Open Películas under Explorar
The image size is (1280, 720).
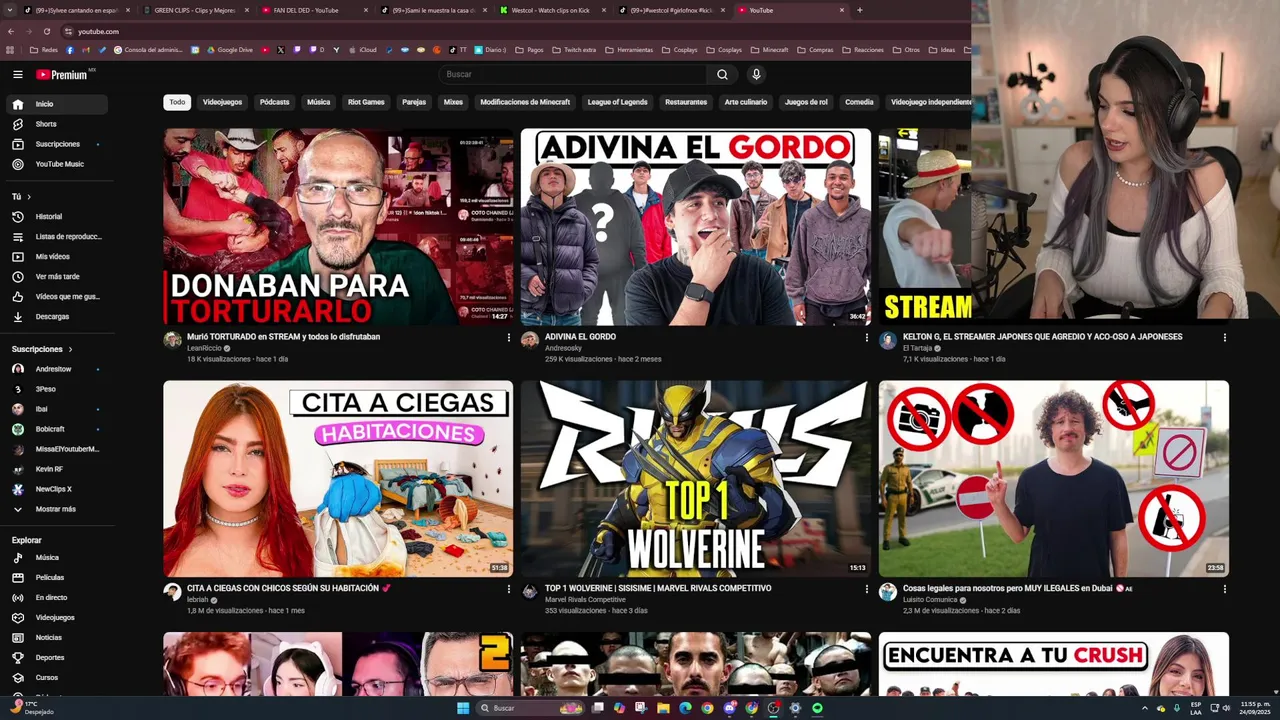tap(57, 577)
